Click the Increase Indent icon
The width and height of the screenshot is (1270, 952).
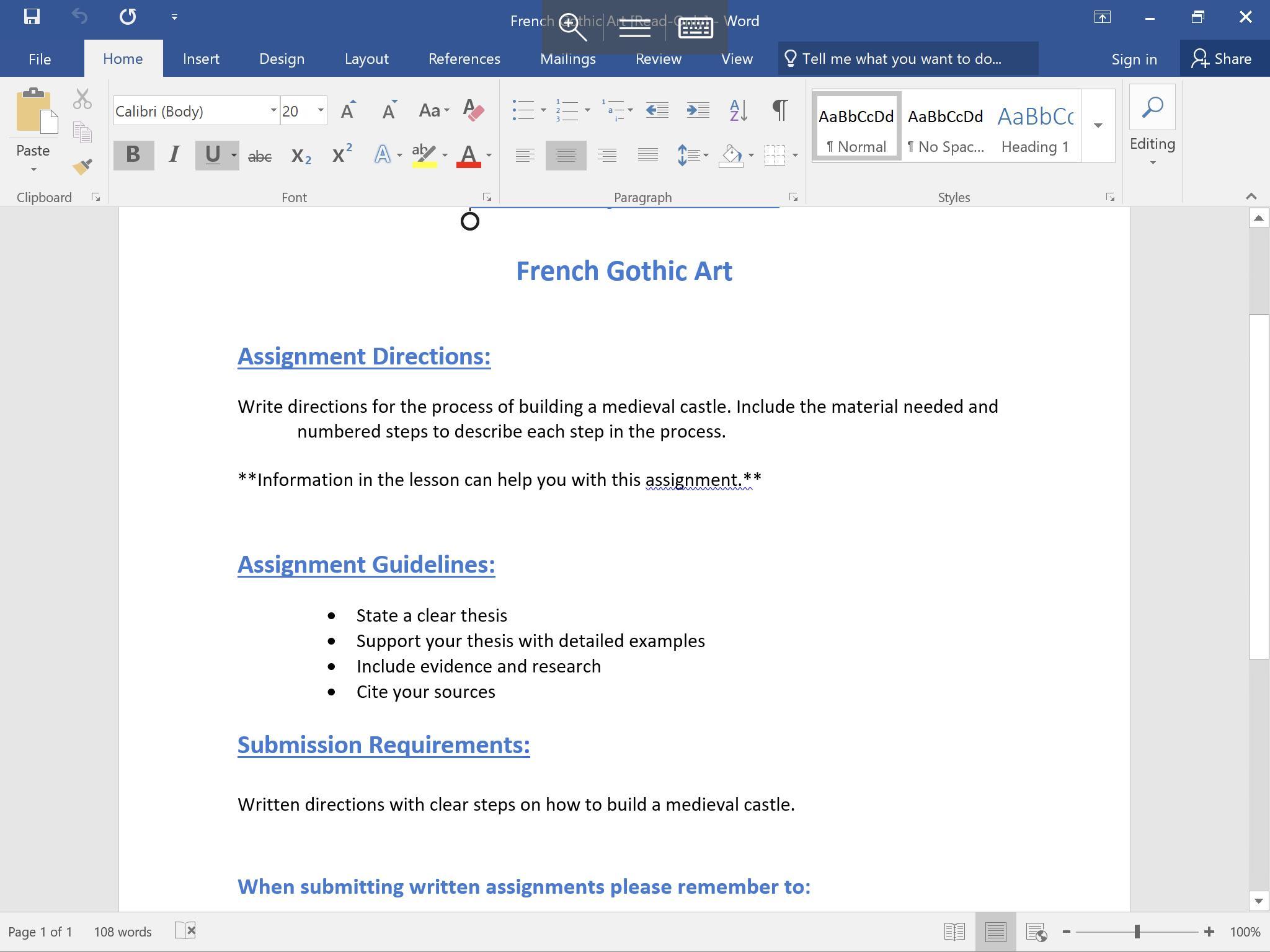pos(698,111)
